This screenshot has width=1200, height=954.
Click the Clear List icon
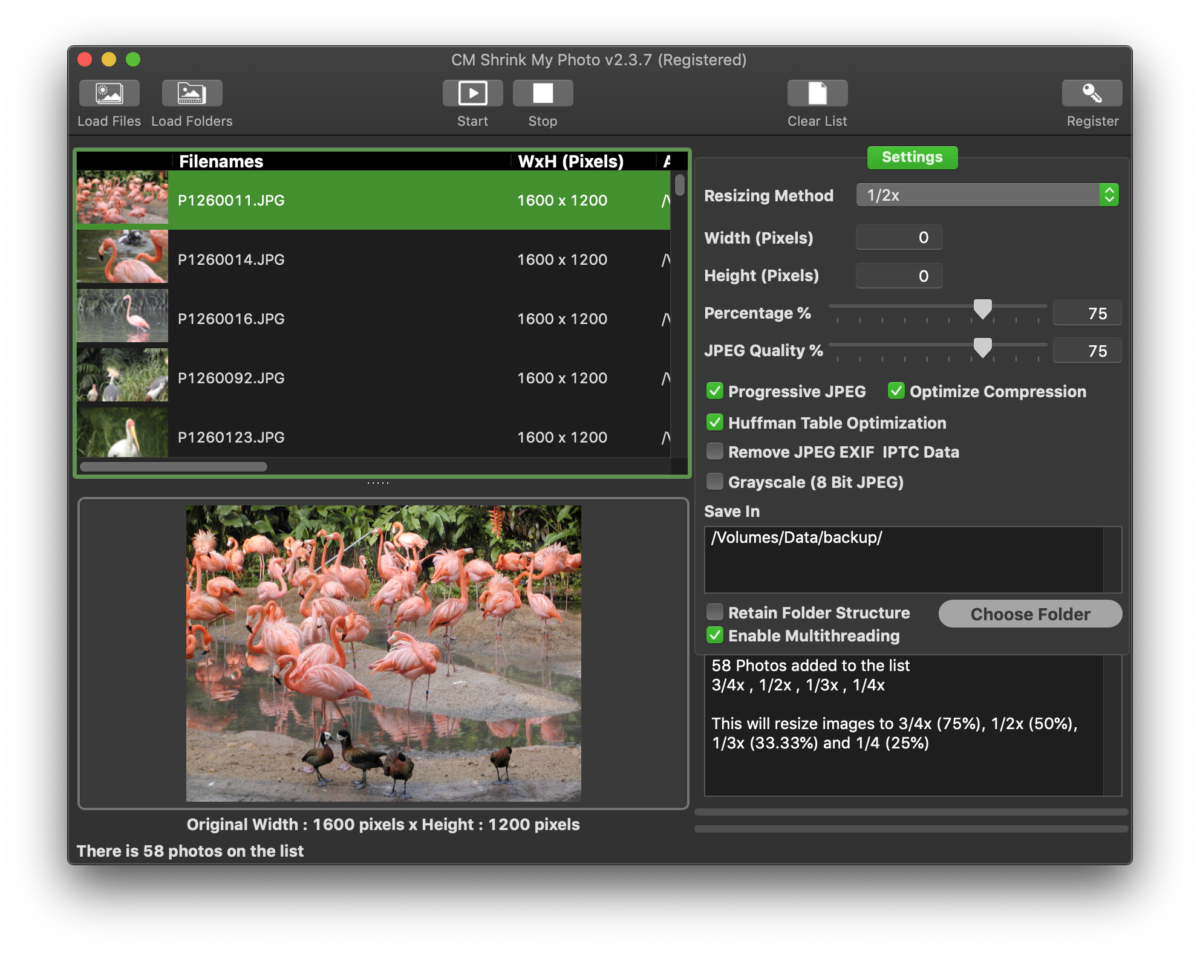pyautogui.click(x=817, y=92)
